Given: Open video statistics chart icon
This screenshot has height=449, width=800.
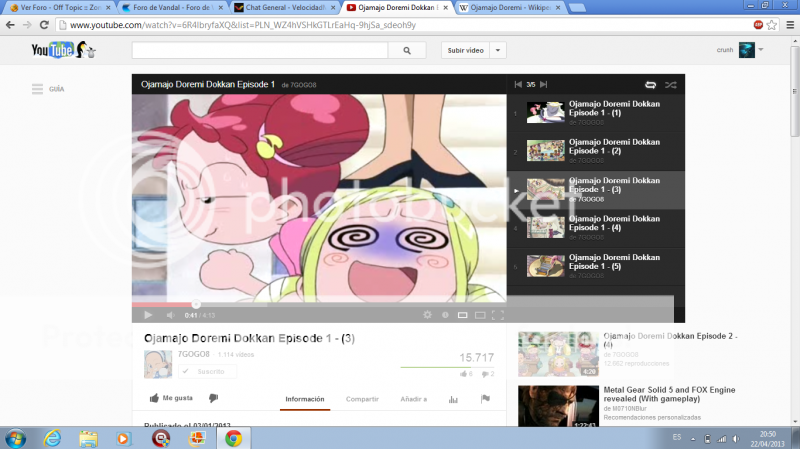Looking at the screenshot, I should (x=453, y=399).
